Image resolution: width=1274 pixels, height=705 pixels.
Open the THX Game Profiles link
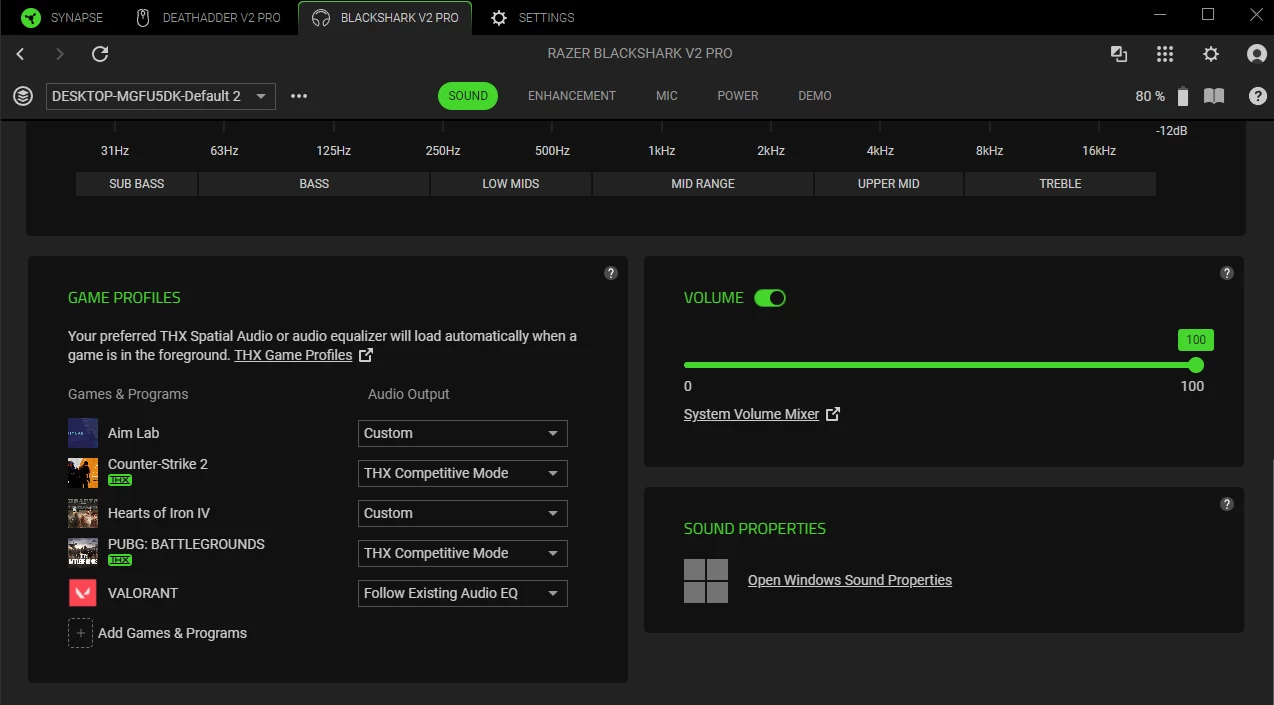pos(293,355)
